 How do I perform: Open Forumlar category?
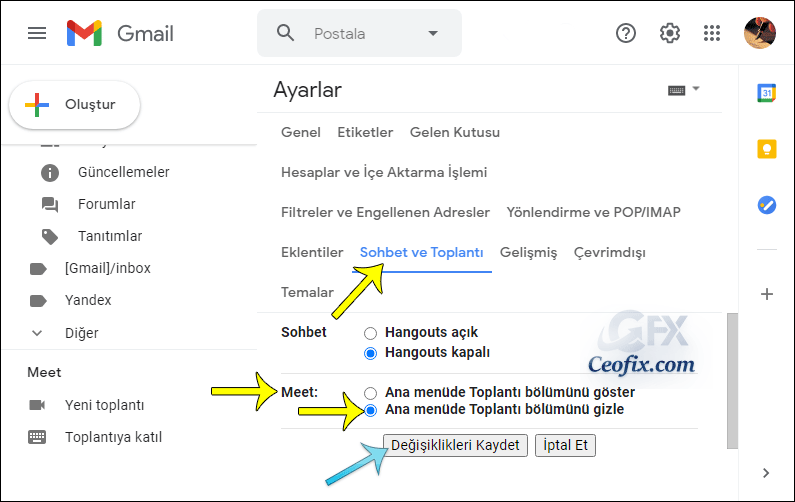[106, 204]
